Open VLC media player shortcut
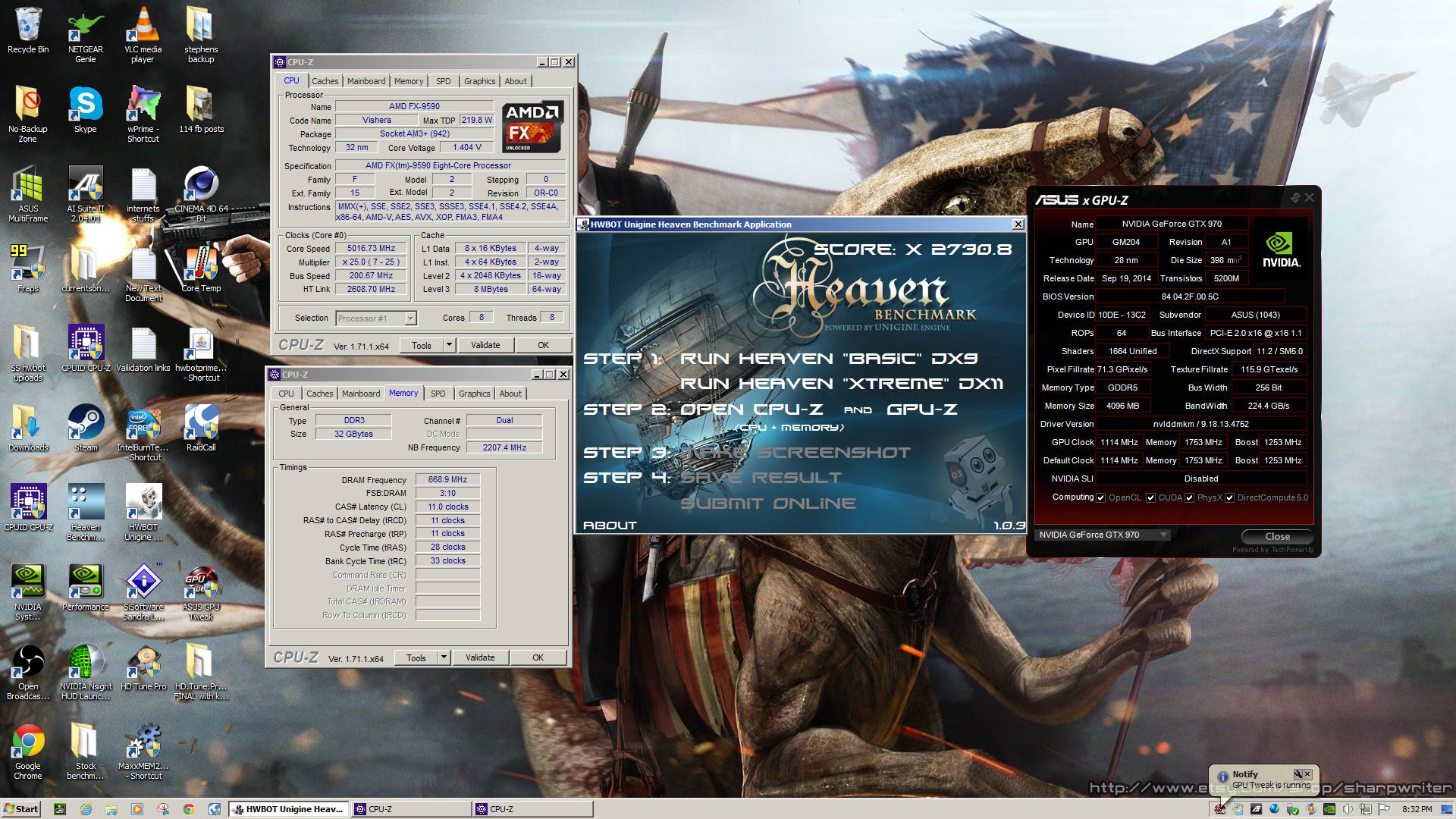Screen dimensions: 1456x819 [143, 35]
